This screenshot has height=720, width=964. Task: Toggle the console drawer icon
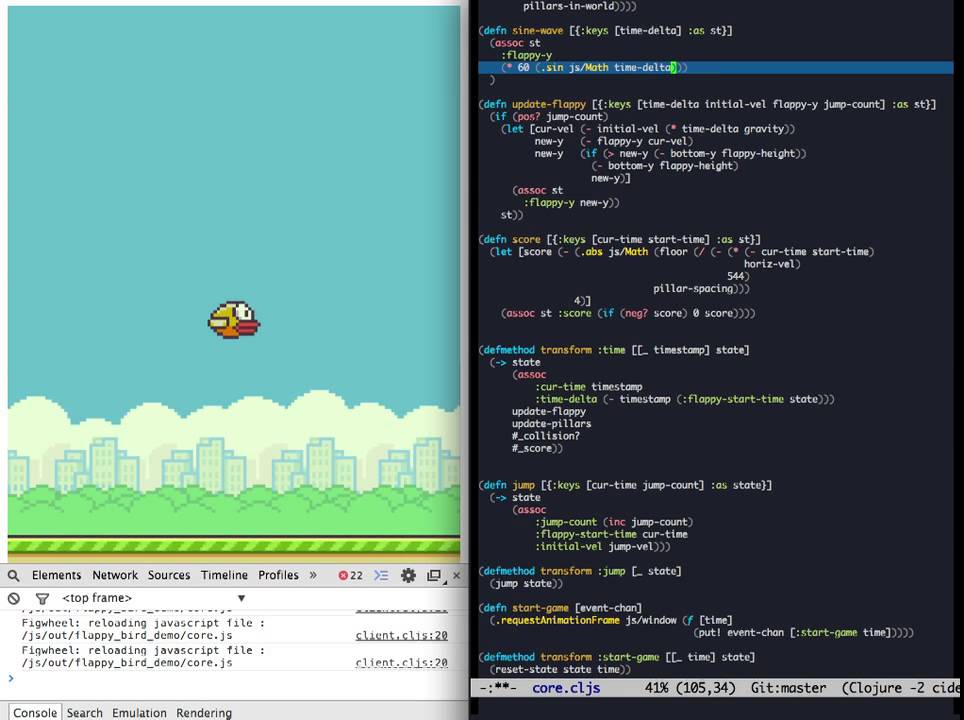[381, 576]
